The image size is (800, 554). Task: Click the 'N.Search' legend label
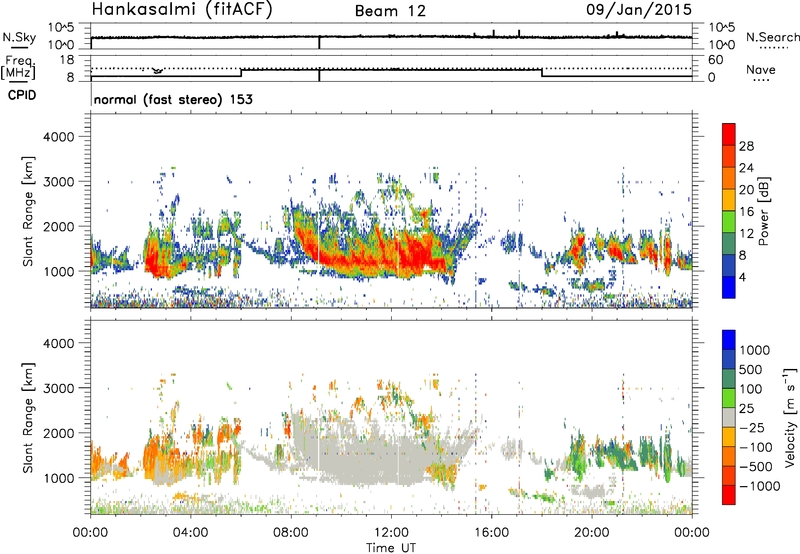(x=773, y=37)
